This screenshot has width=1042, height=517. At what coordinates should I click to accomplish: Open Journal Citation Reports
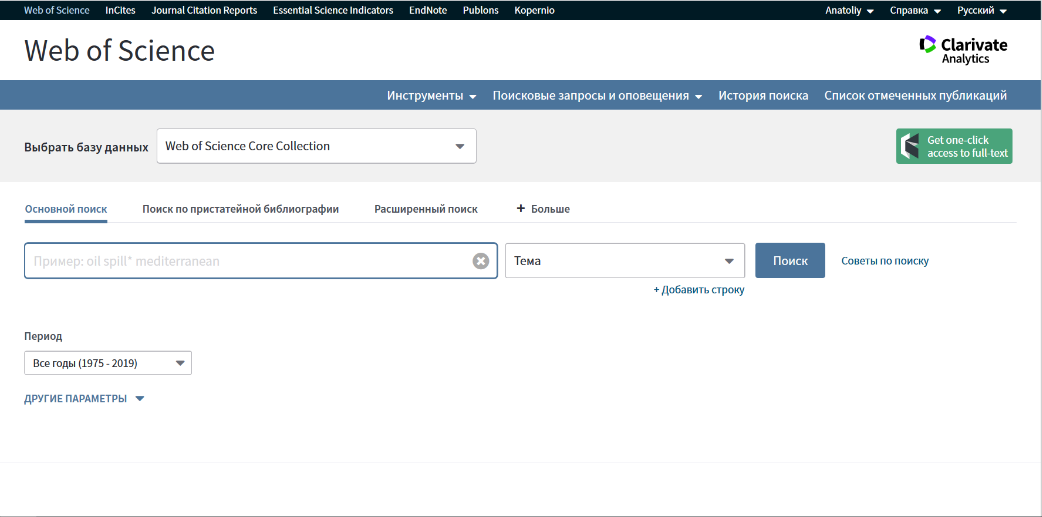204,11
